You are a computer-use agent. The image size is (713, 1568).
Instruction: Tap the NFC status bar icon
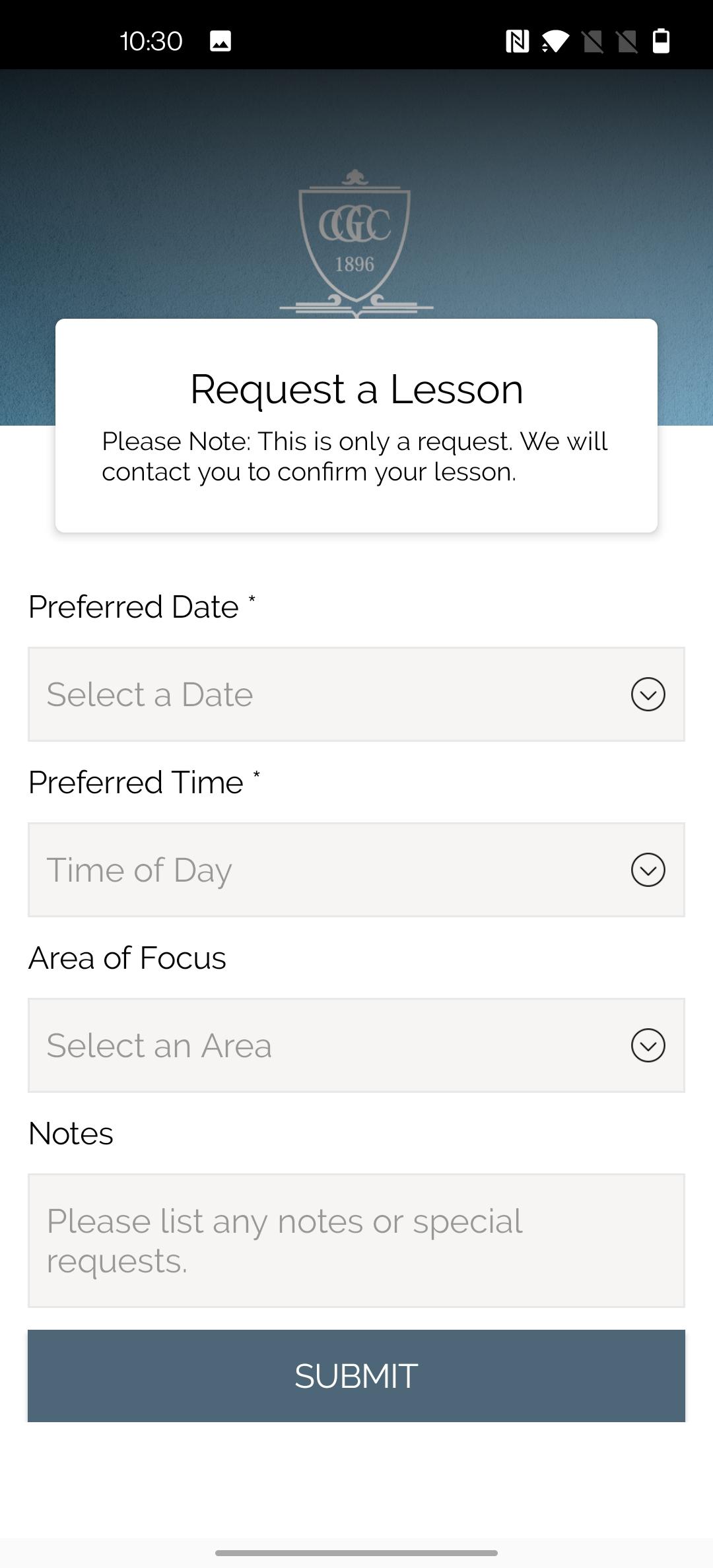(x=517, y=41)
